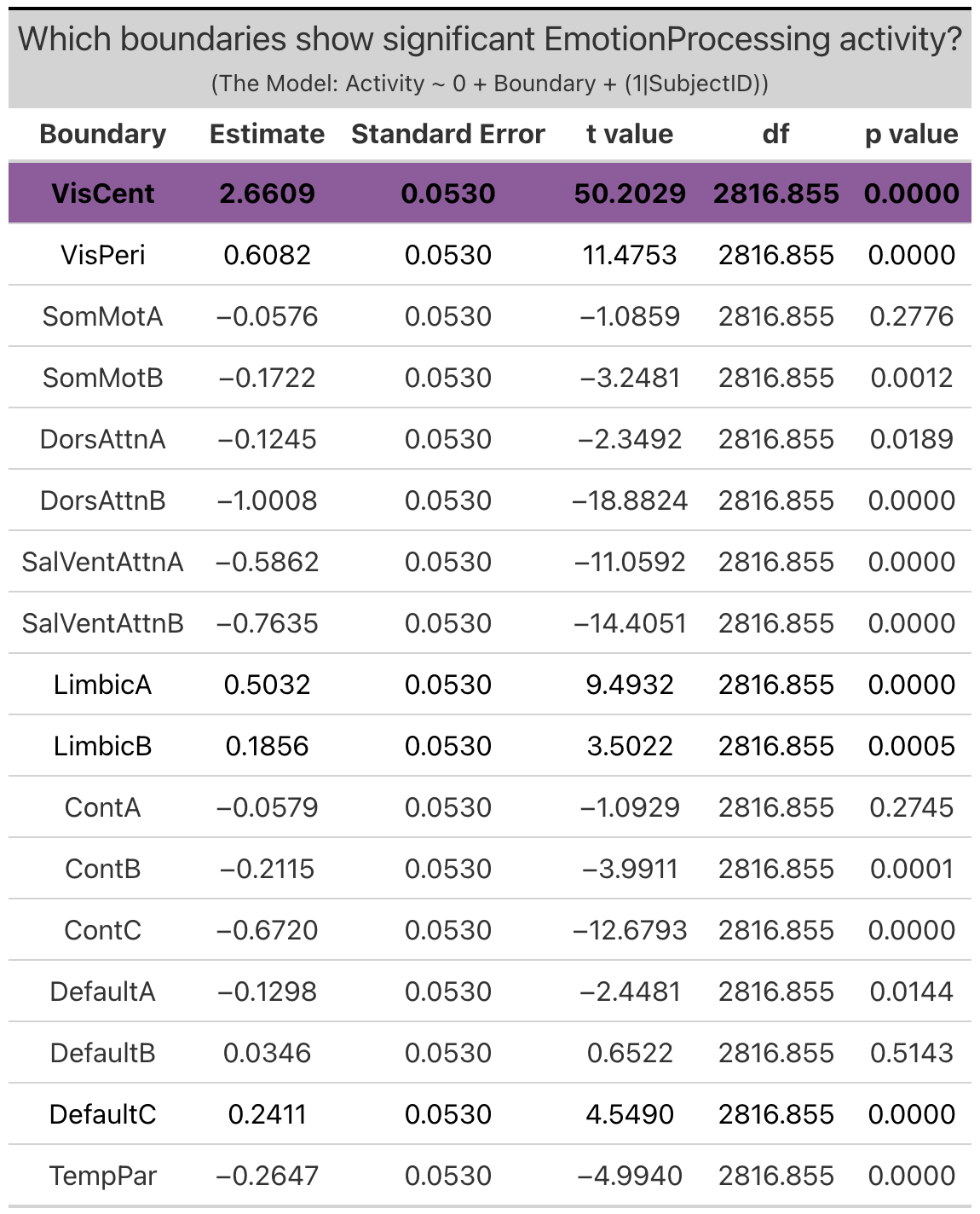
Task: Click SomMotA's p value 0.2776
Action: pyautogui.click(x=911, y=316)
